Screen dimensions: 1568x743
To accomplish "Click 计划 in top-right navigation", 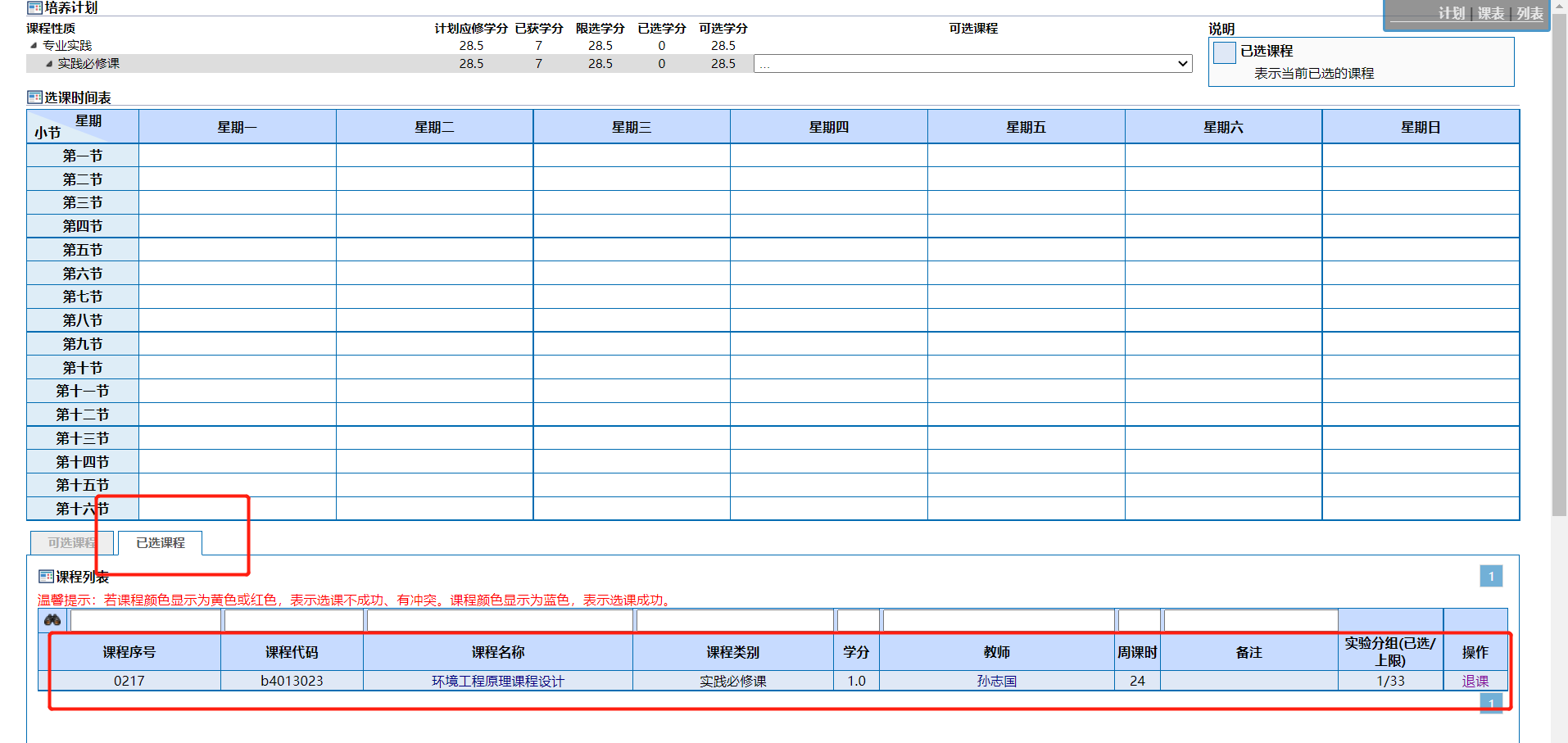I will tap(1451, 14).
